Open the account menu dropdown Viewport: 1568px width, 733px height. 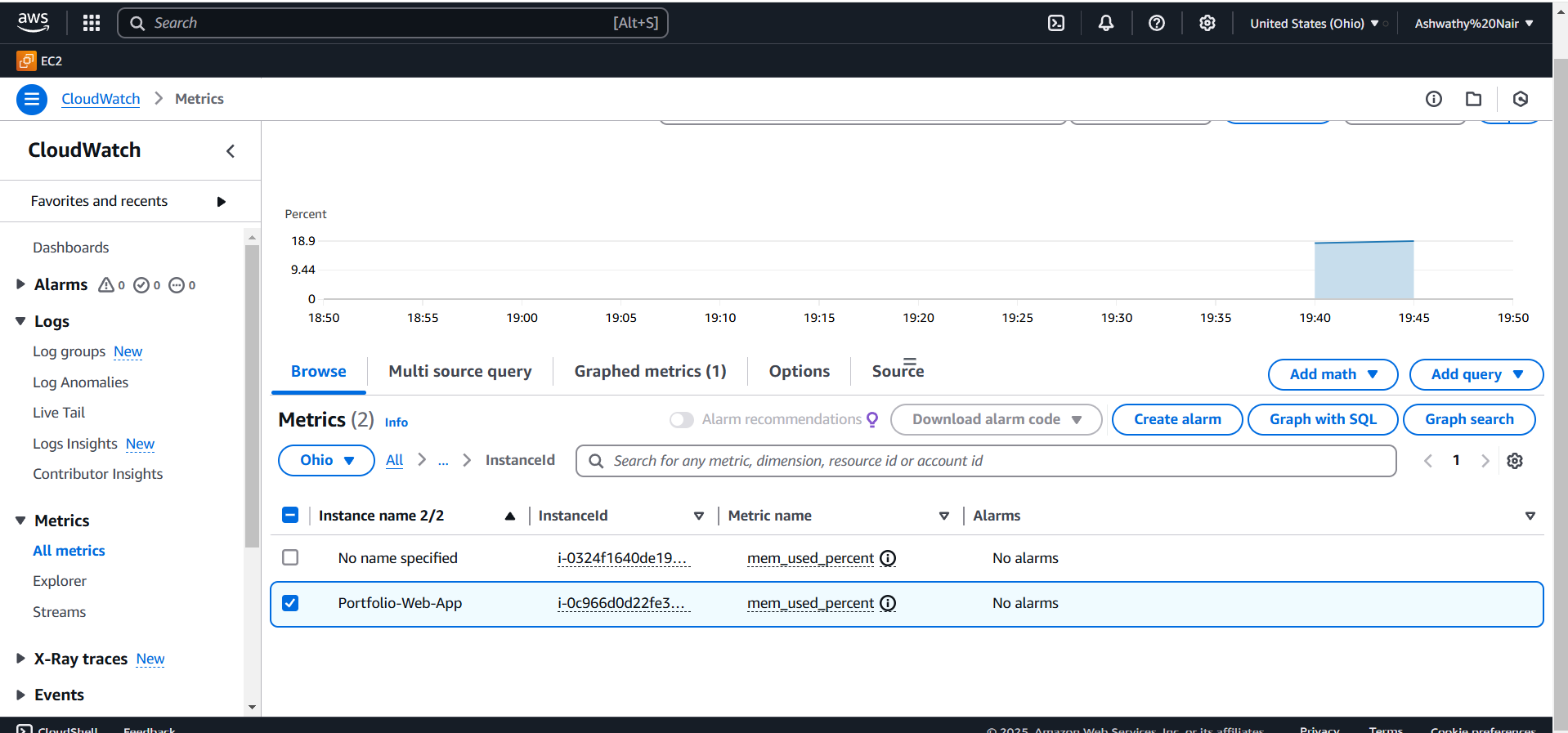[1474, 23]
